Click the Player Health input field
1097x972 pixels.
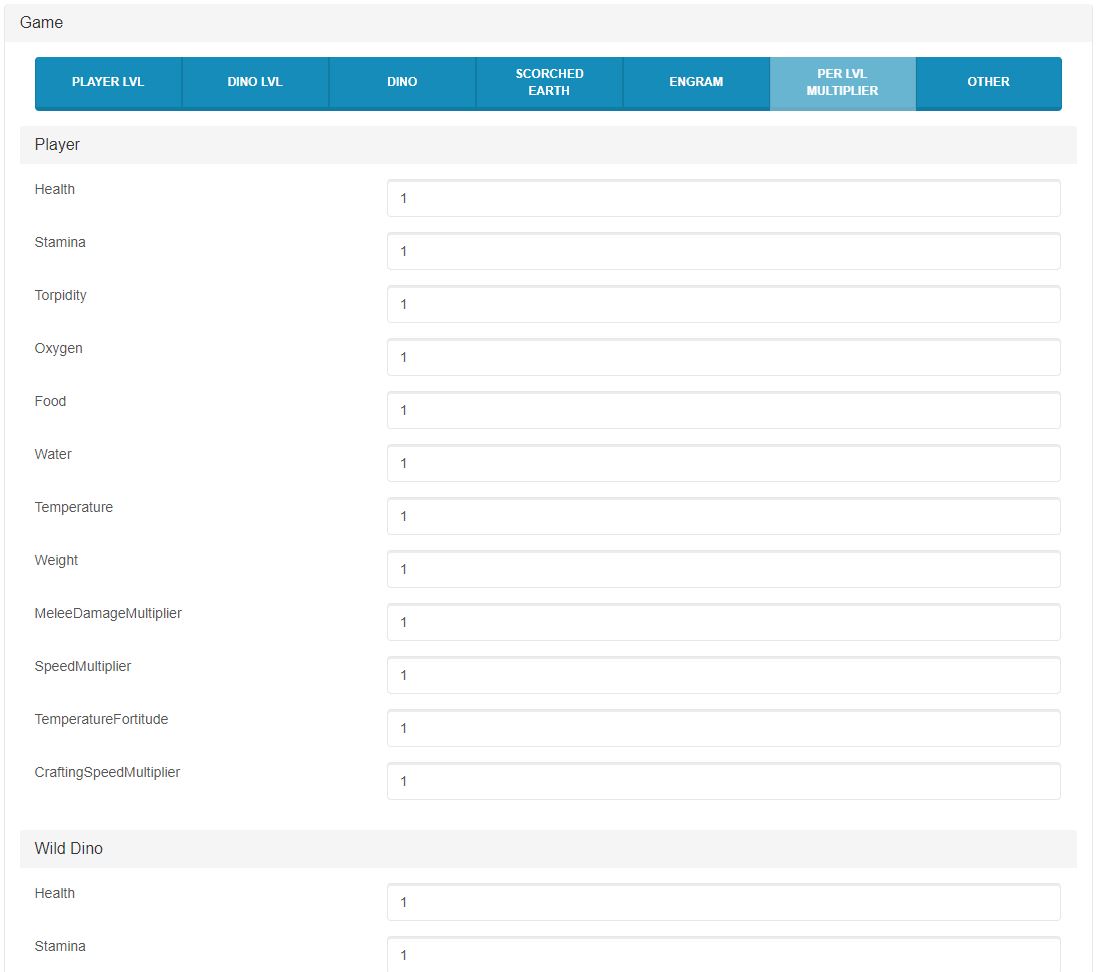pos(723,199)
